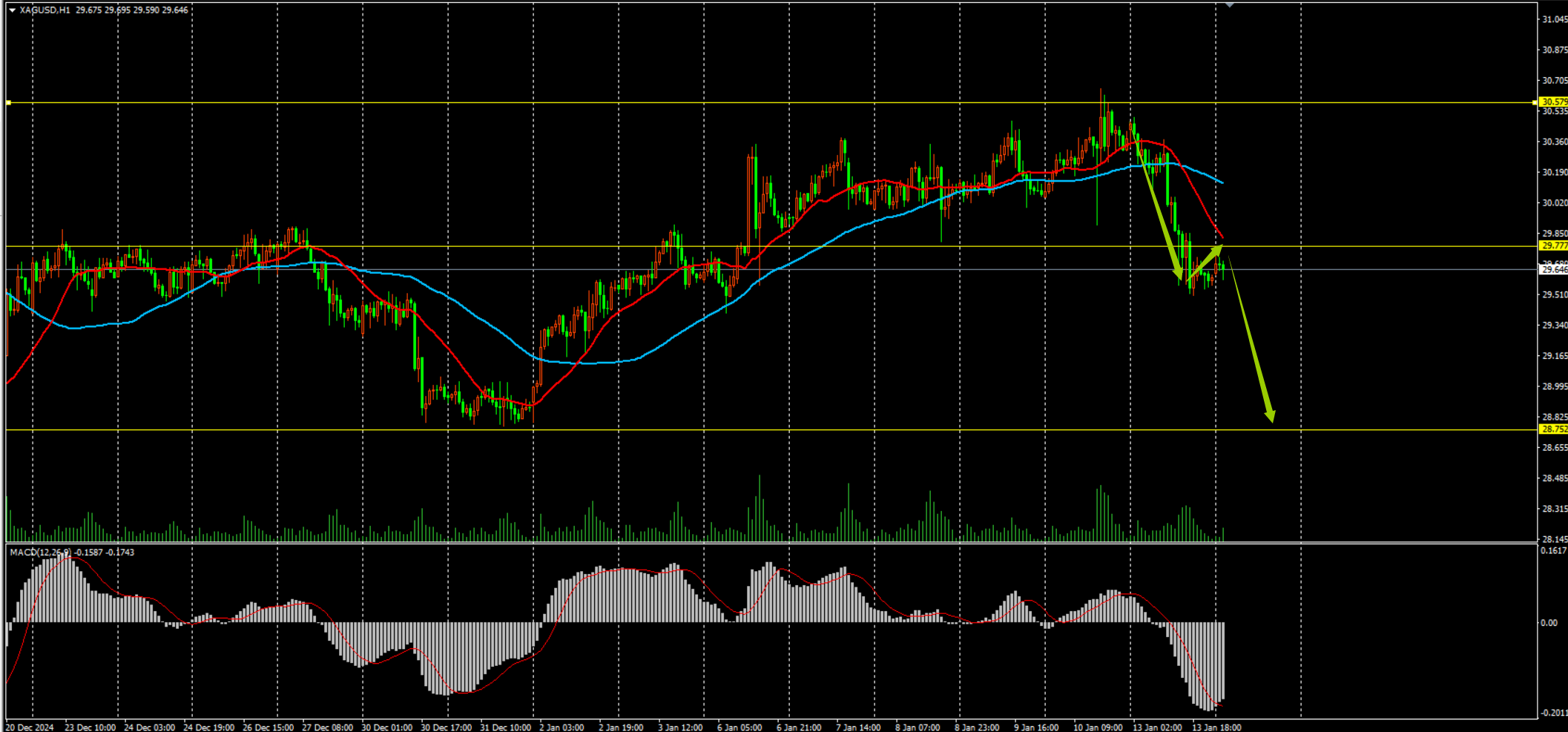1568x732 pixels.
Task: Click the 6 Jan 21:00 time label
Action: pos(799,728)
